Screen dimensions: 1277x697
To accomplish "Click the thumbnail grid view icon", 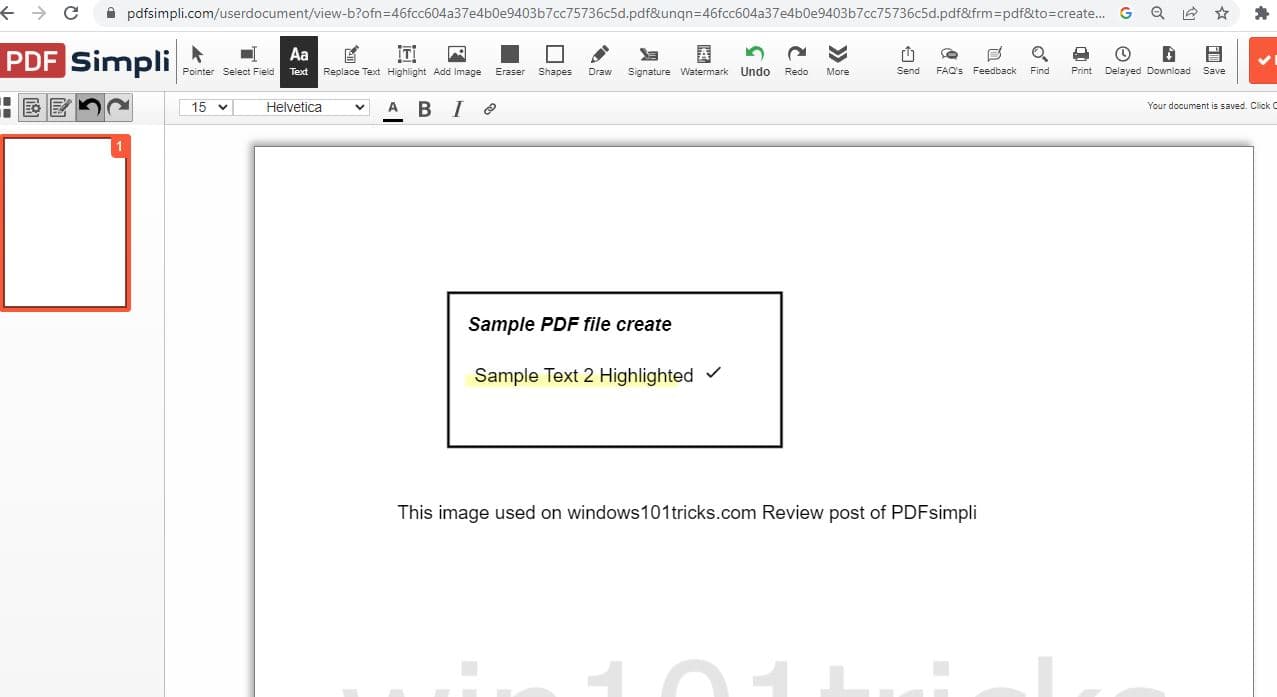I will click(x=7, y=107).
